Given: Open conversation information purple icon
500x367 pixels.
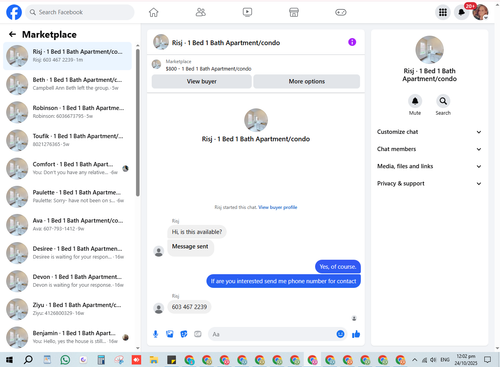Looking at the screenshot, I should pos(352,42).
